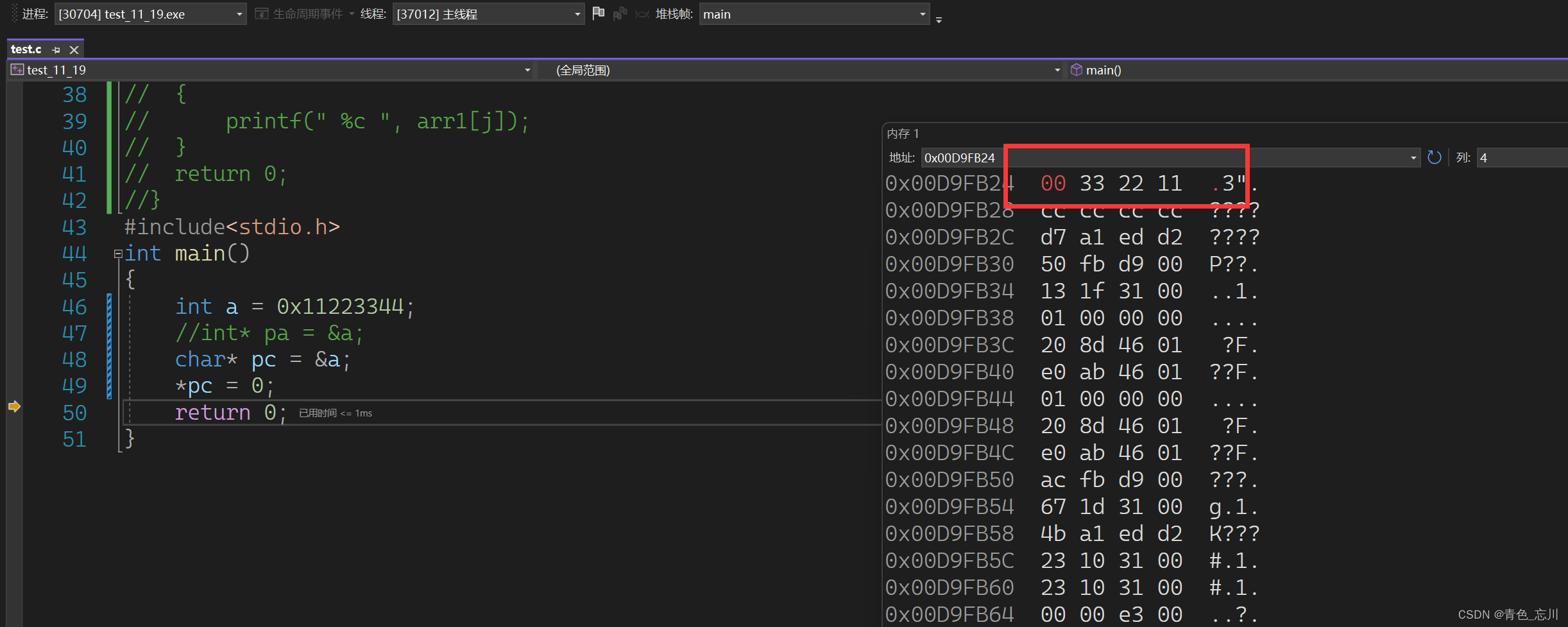1568x627 pixels.
Task: Open the debug toolbar overflow options arrow
Action: tap(939, 20)
